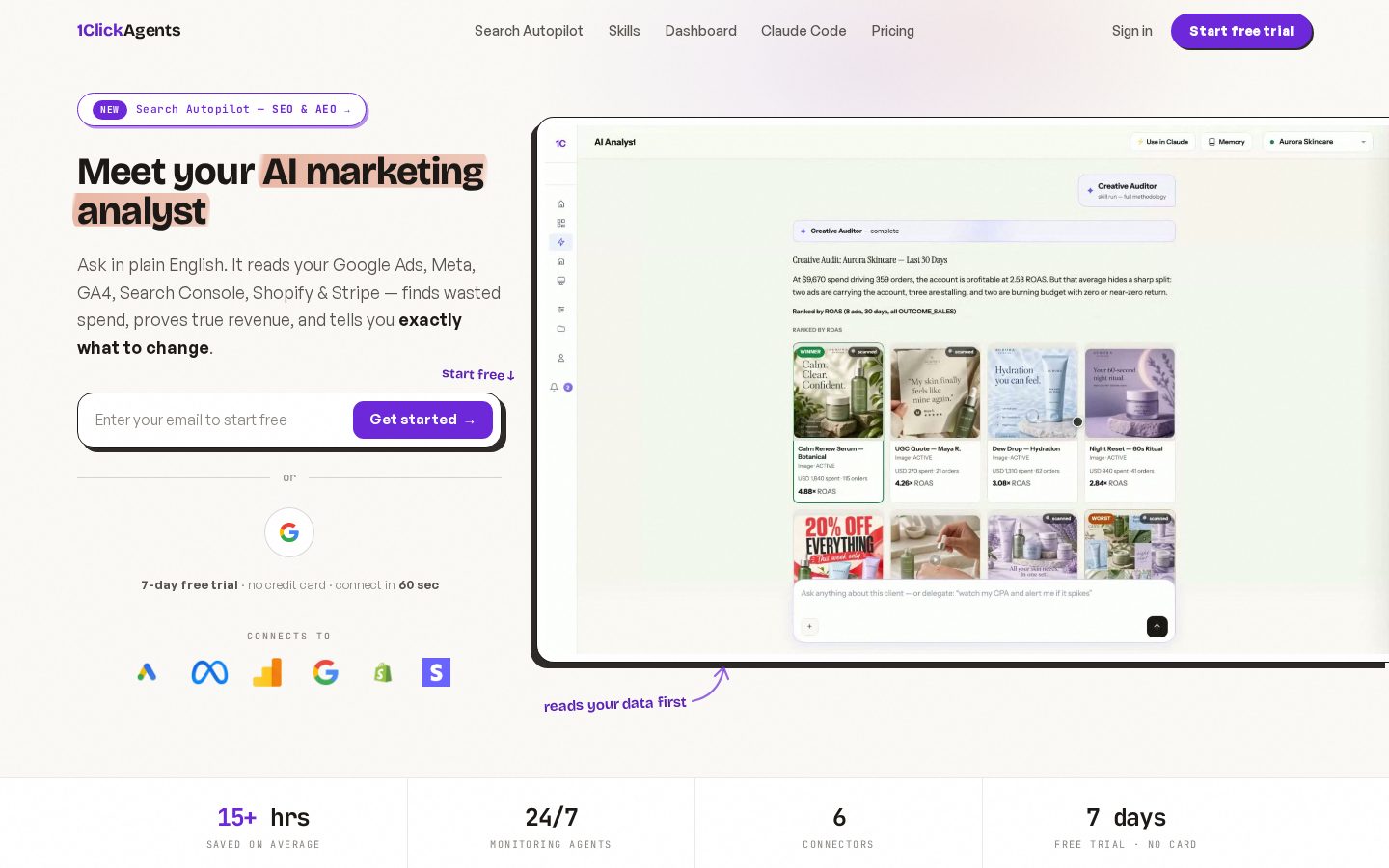Expand the Aurora Skincare client dropdown

click(x=1316, y=142)
